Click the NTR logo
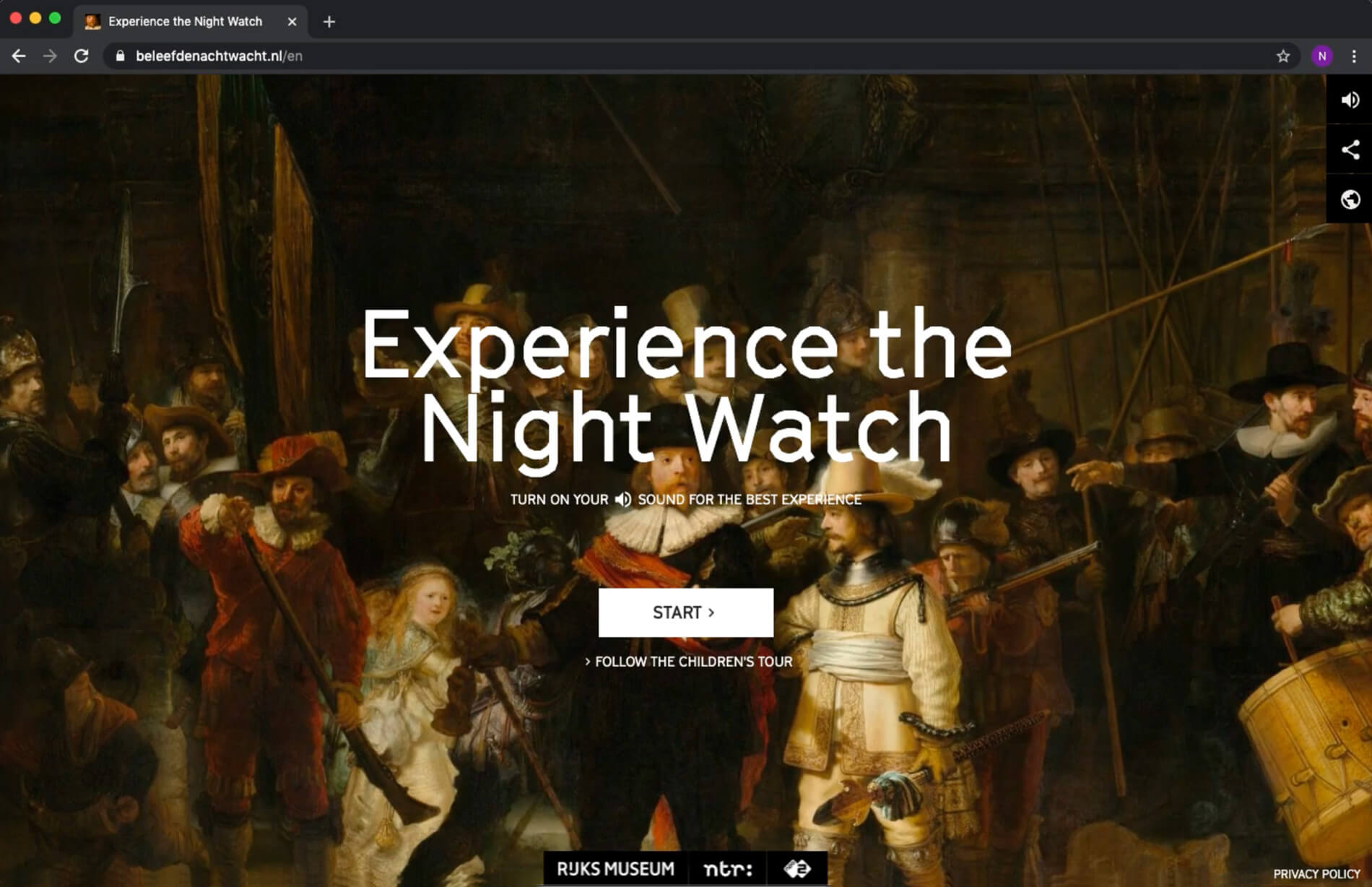This screenshot has height=887, width=1372. [x=727, y=869]
